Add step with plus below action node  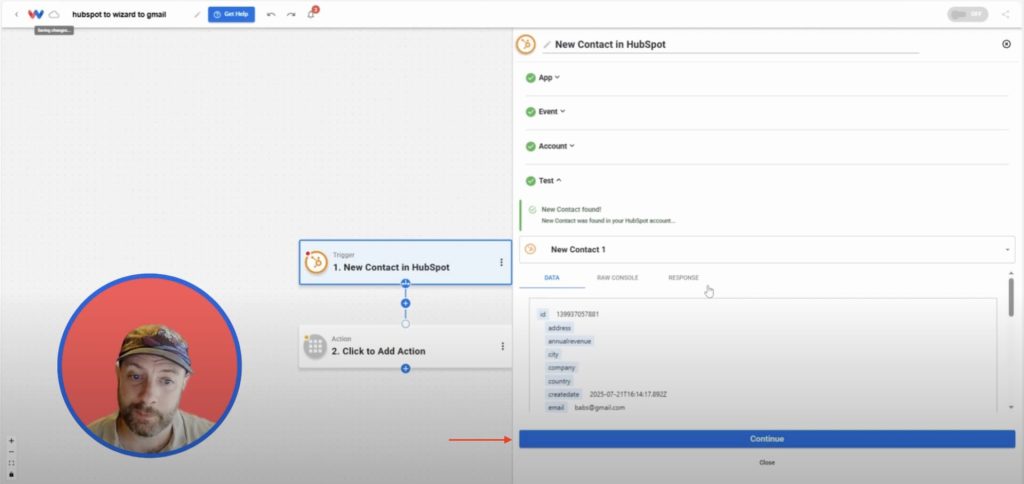406,369
